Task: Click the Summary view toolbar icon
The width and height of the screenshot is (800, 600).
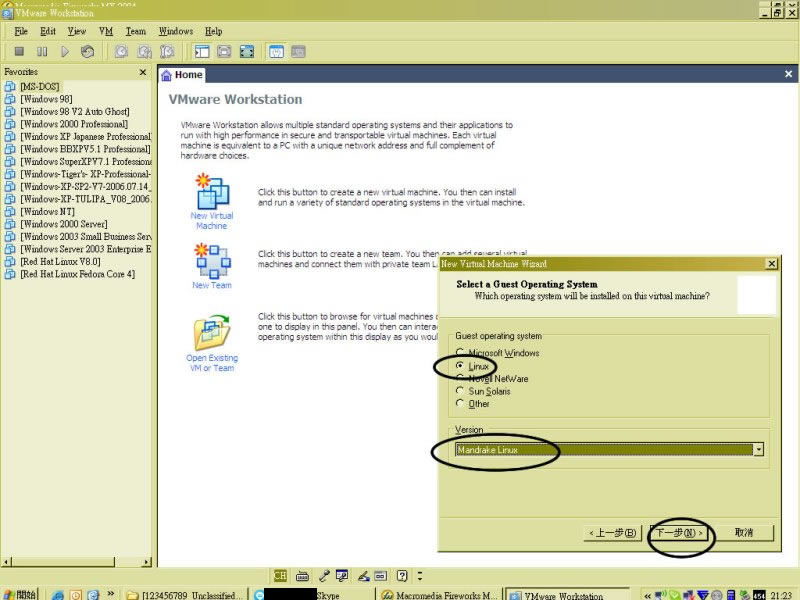Action: point(276,52)
